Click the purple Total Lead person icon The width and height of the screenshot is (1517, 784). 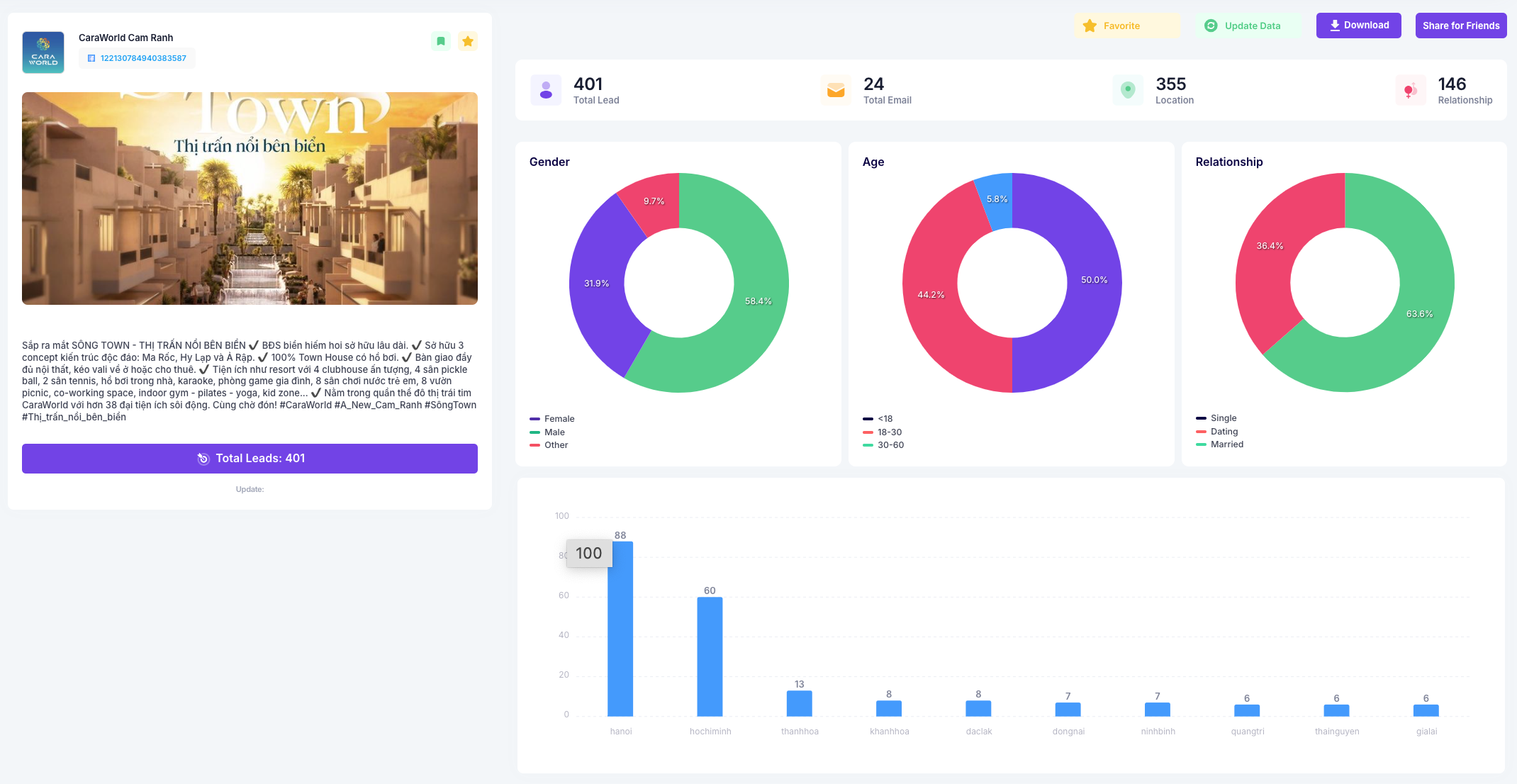tap(546, 90)
